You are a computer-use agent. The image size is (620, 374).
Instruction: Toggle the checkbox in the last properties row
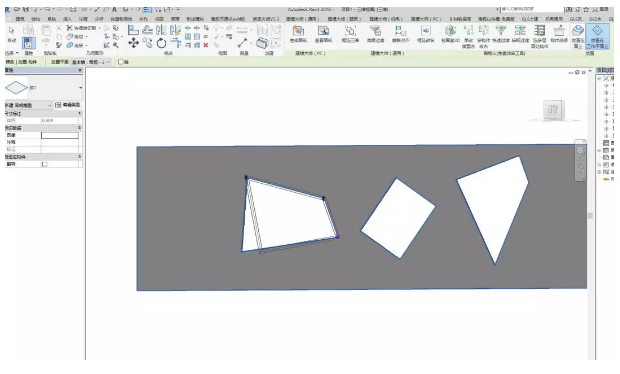45,164
